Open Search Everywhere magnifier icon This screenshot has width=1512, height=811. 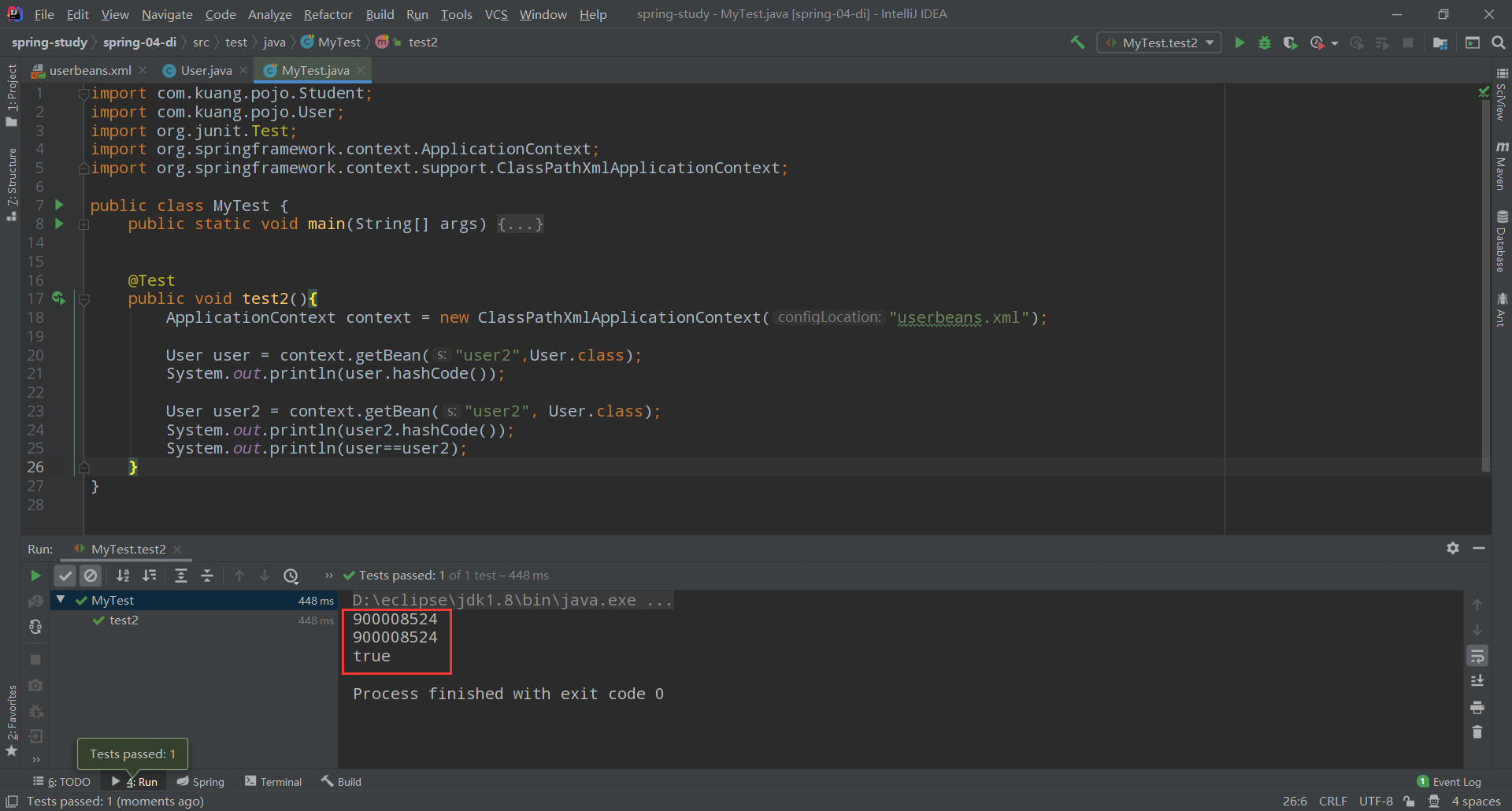tap(1498, 43)
